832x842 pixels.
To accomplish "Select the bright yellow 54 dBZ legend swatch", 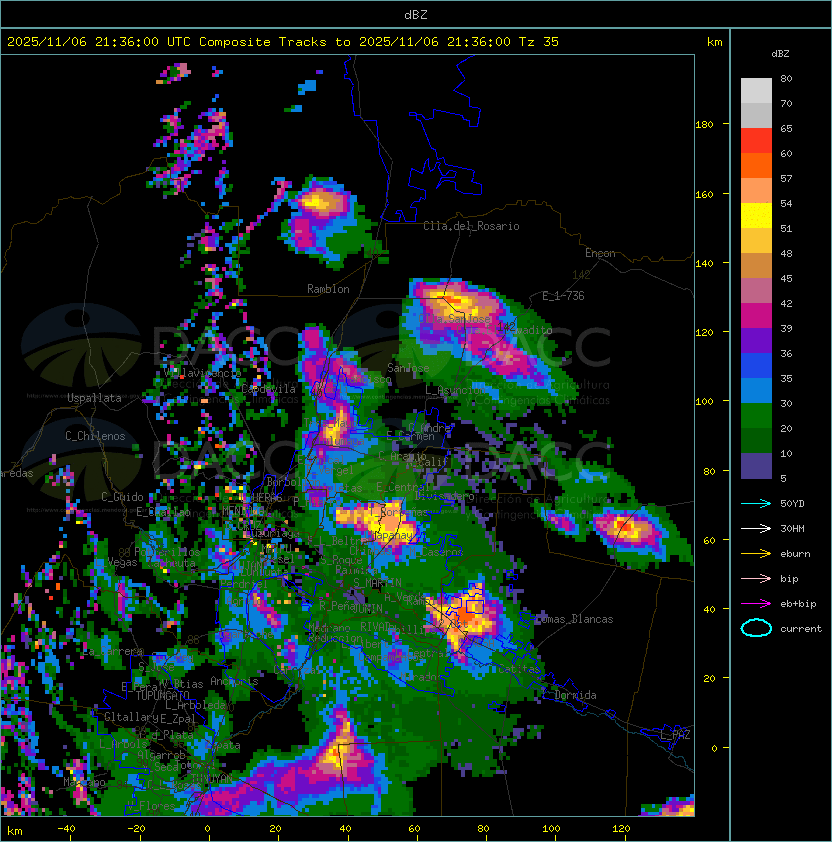I will 756,215.
